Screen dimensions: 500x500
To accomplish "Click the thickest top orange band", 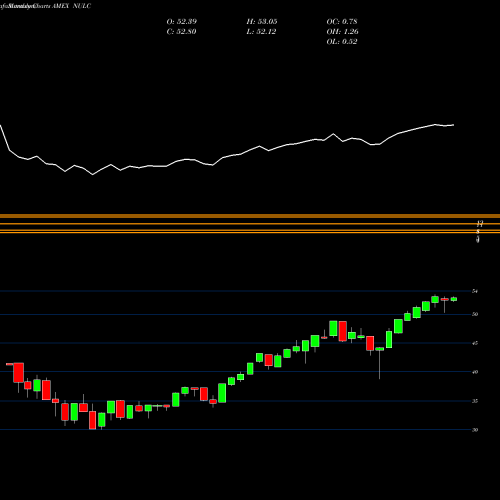I will 250,216.
